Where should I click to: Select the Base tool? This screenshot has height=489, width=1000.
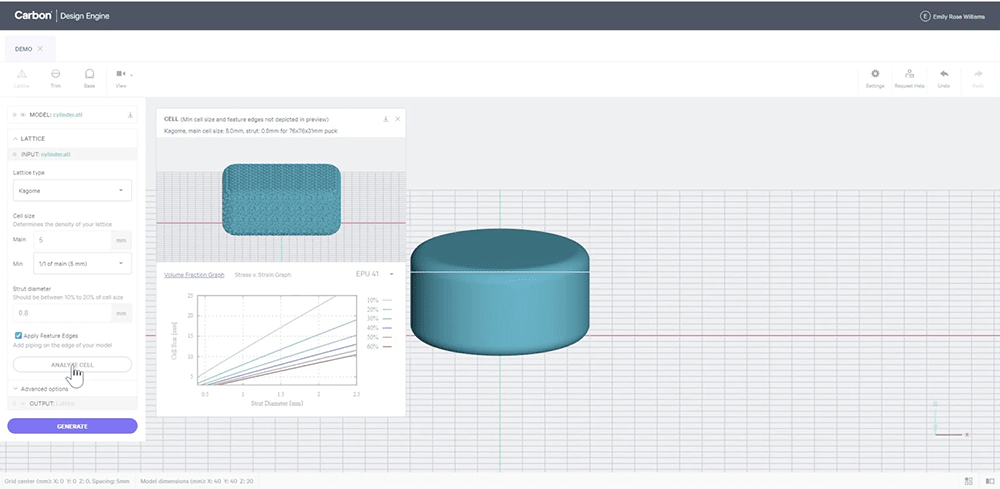point(89,78)
